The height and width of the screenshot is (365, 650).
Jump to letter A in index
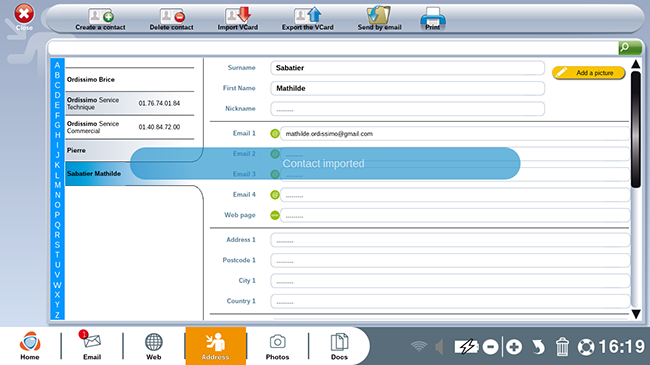click(x=57, y=65)
